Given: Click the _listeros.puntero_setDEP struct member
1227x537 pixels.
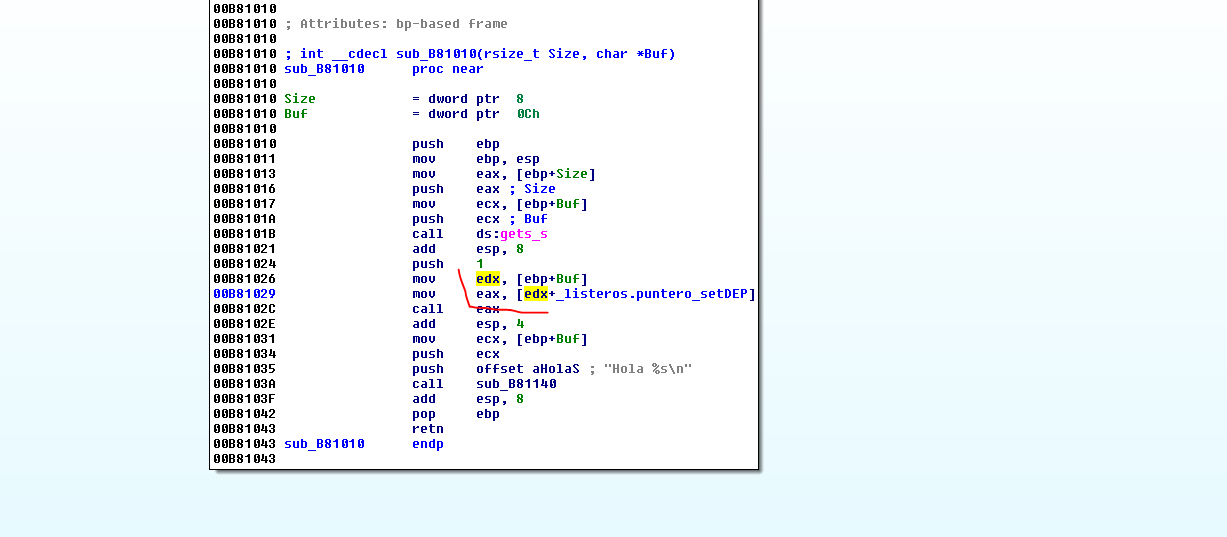Looking at the screenshot, I should [x=654, y=294].
